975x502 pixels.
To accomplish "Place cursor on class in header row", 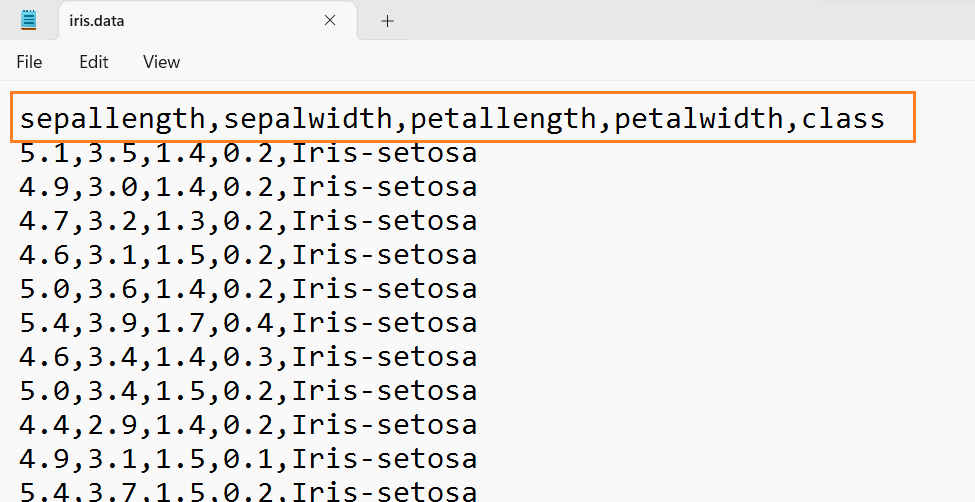I will click(x=843, y=118).
